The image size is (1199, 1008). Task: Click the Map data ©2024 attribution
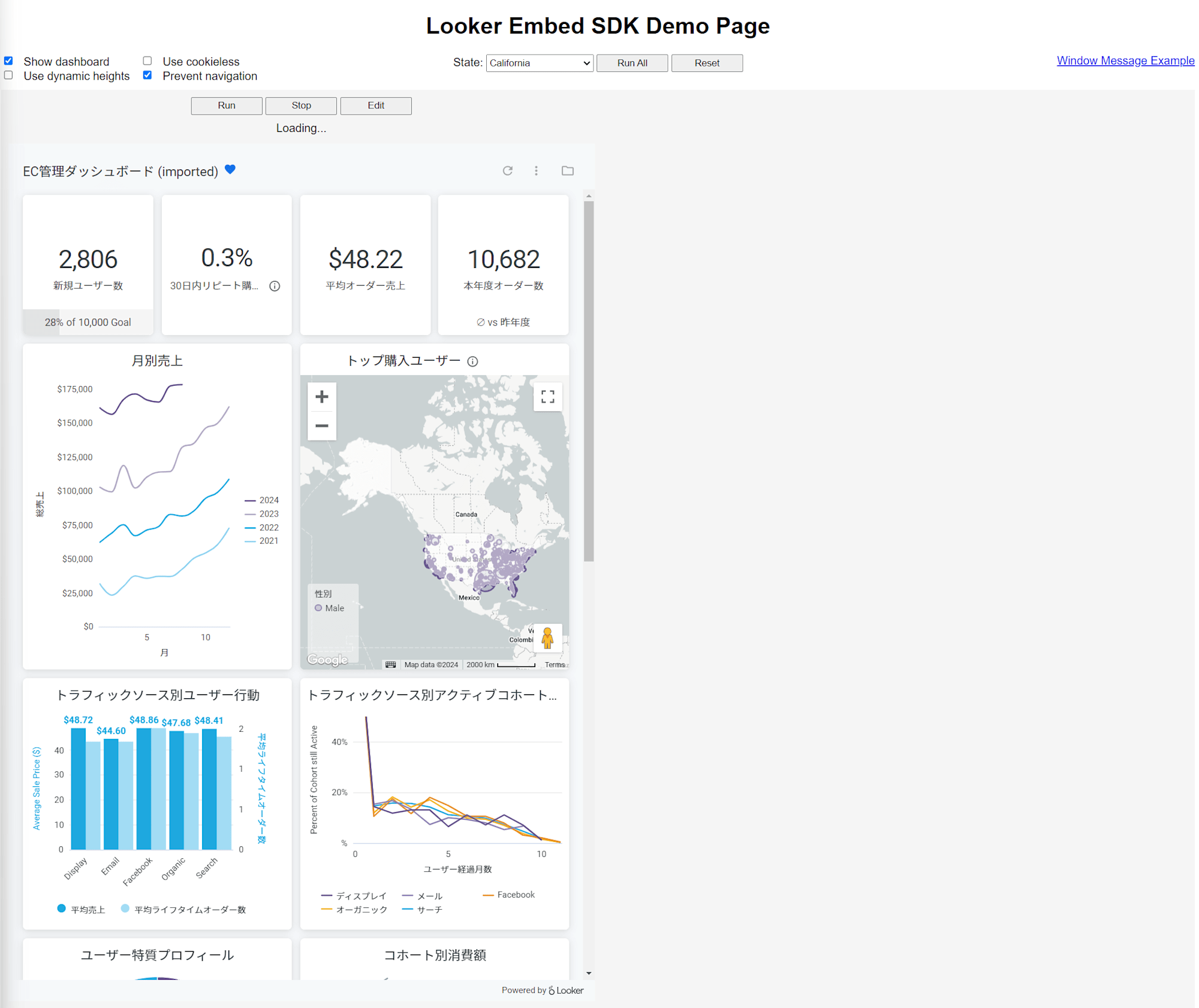(x=432, y=666)
